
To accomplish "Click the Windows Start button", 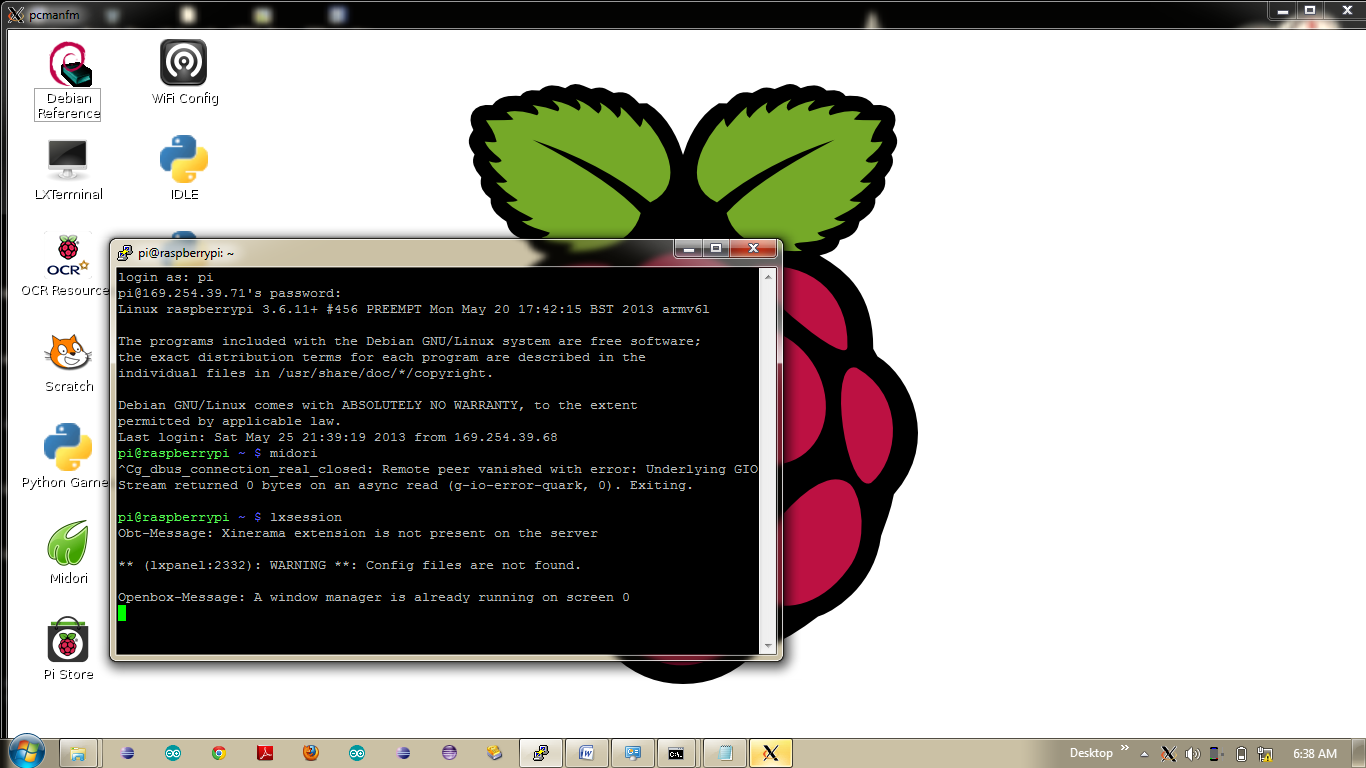I will 27,752.
